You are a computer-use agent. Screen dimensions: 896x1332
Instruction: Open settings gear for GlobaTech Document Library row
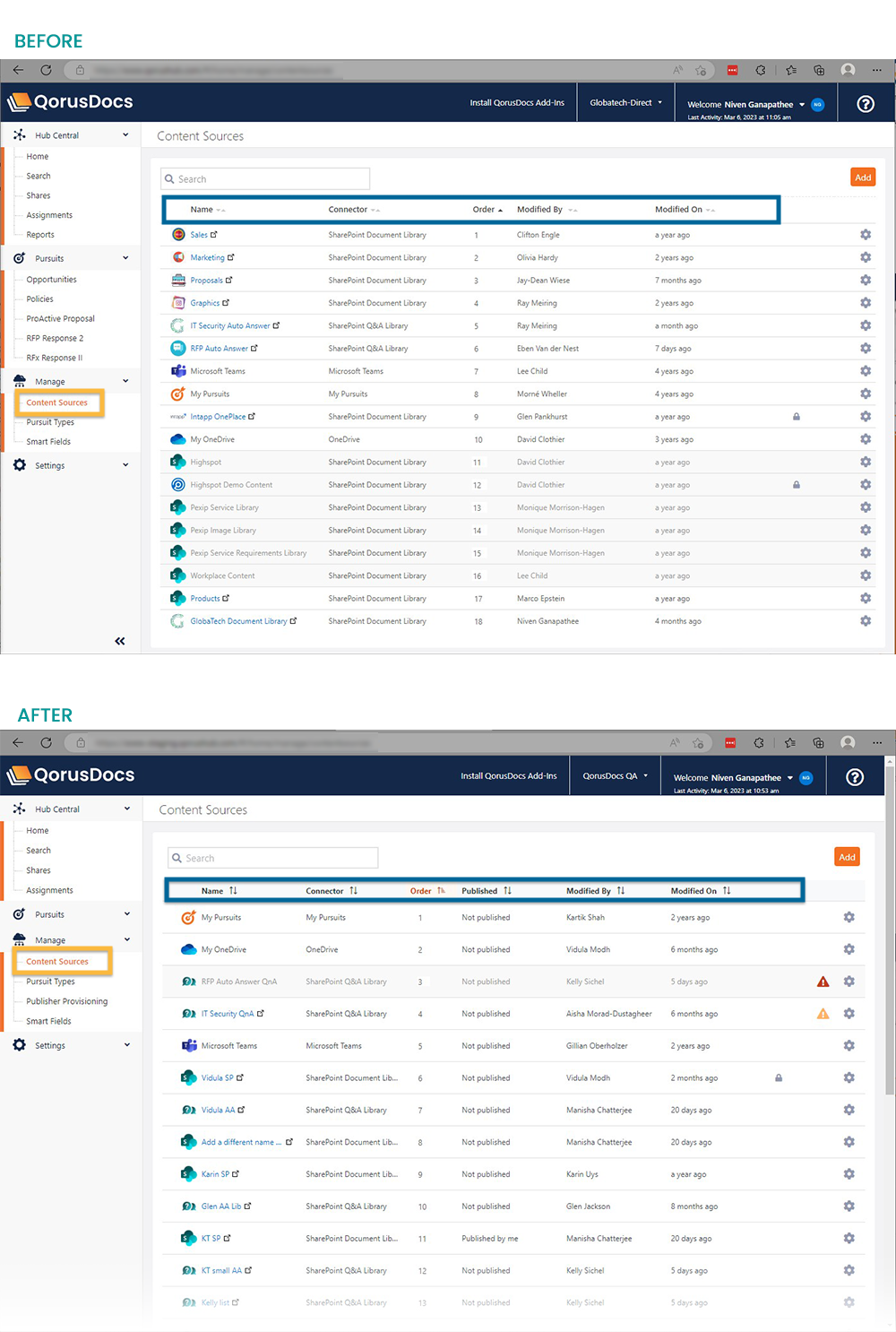click(x=866, y=621)
